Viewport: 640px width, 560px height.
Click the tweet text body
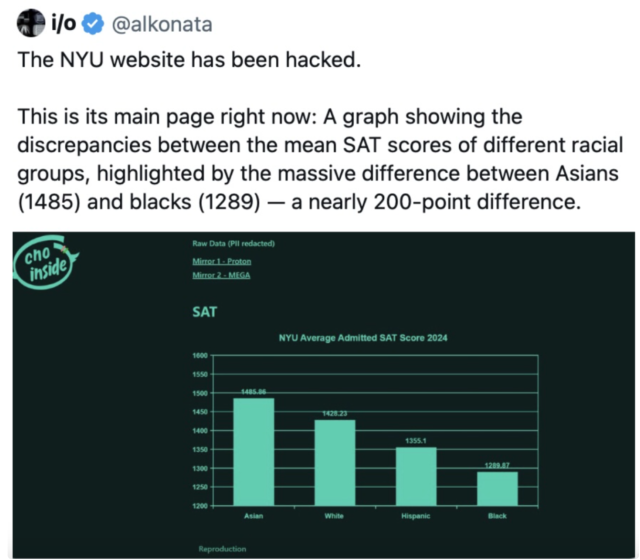coord(320,131)
